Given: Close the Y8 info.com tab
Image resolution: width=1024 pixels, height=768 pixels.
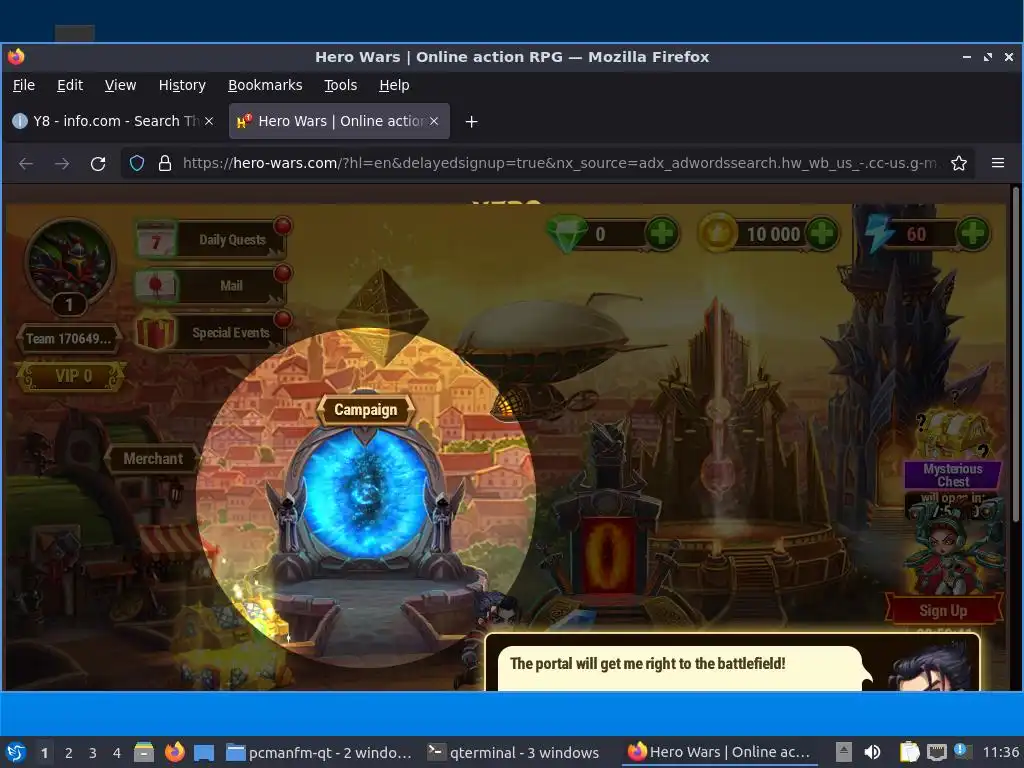Looking at the screenshot, I should [209, 121].
